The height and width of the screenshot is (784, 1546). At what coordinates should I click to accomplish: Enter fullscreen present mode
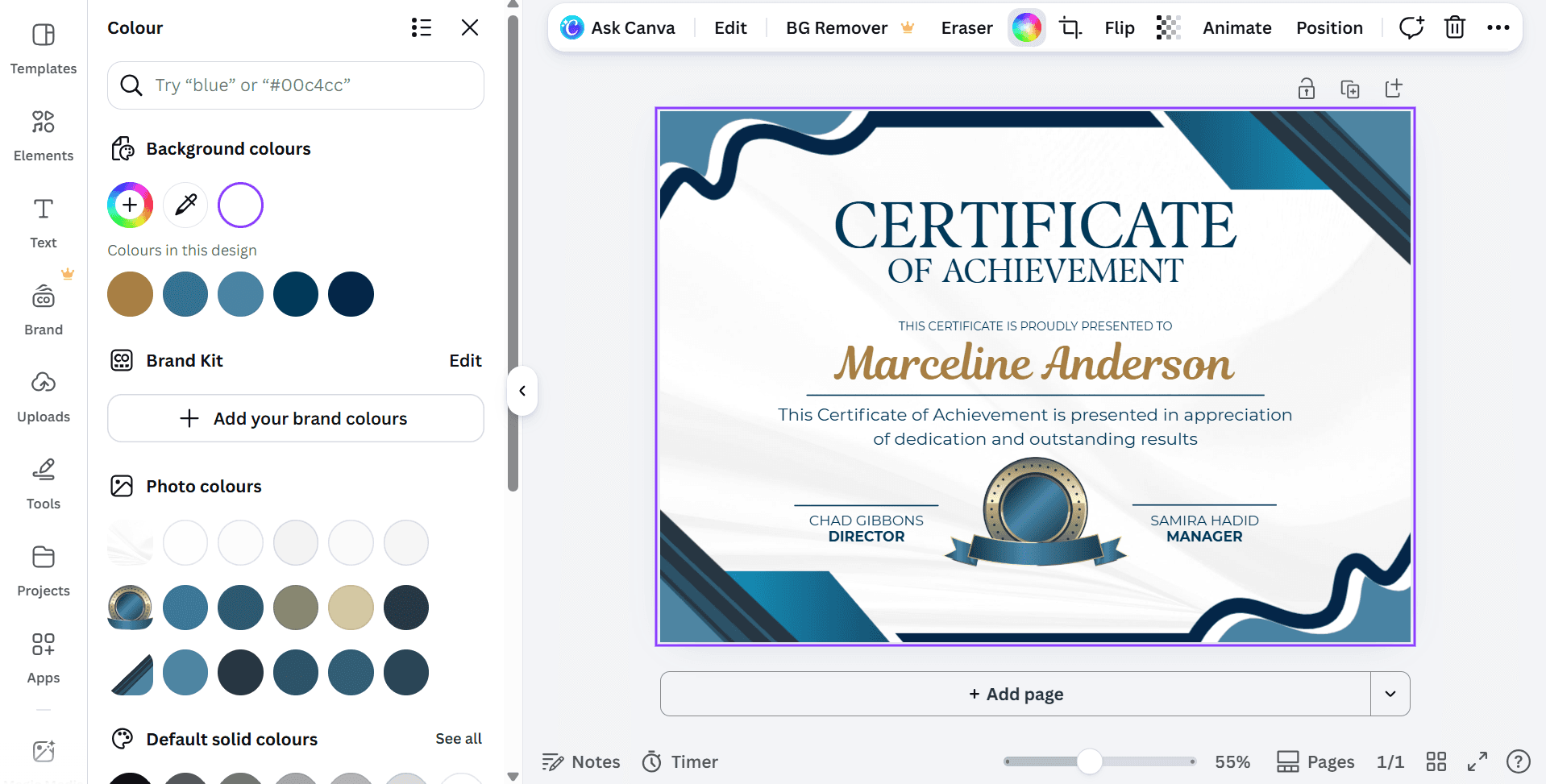tap(1477, 761)
